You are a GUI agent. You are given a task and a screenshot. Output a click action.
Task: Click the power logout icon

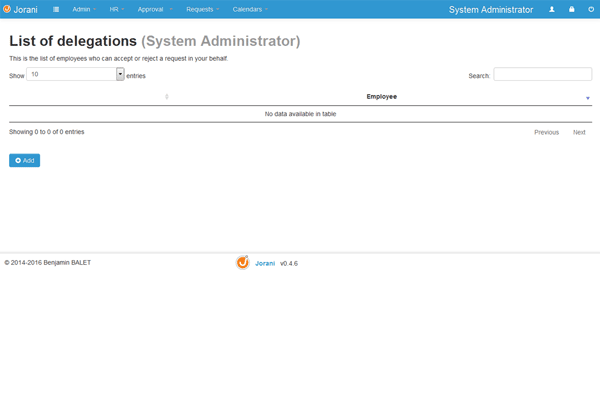pyautogui.click(x=590, y=9)
